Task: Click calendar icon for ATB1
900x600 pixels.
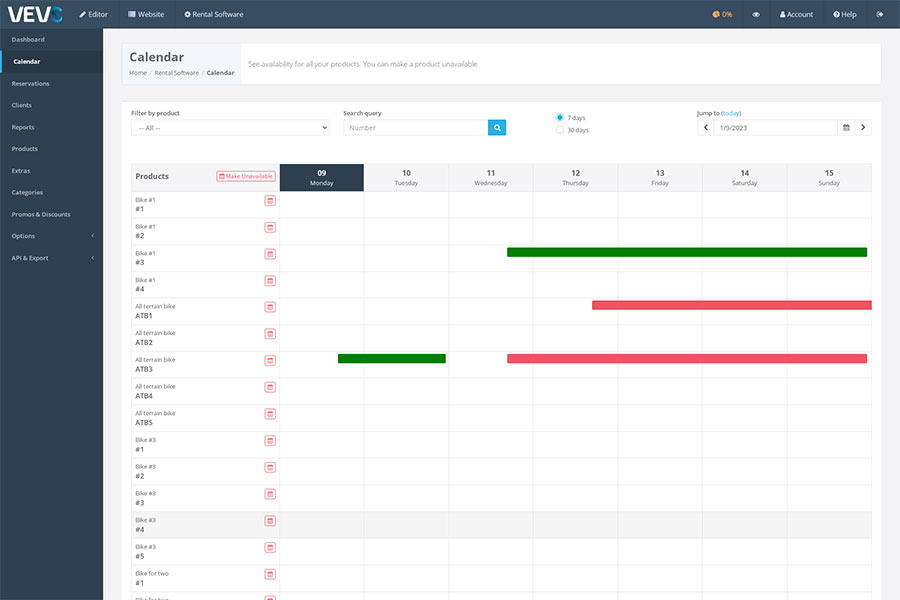Action: pyautogui.click(x=270, y=307)
